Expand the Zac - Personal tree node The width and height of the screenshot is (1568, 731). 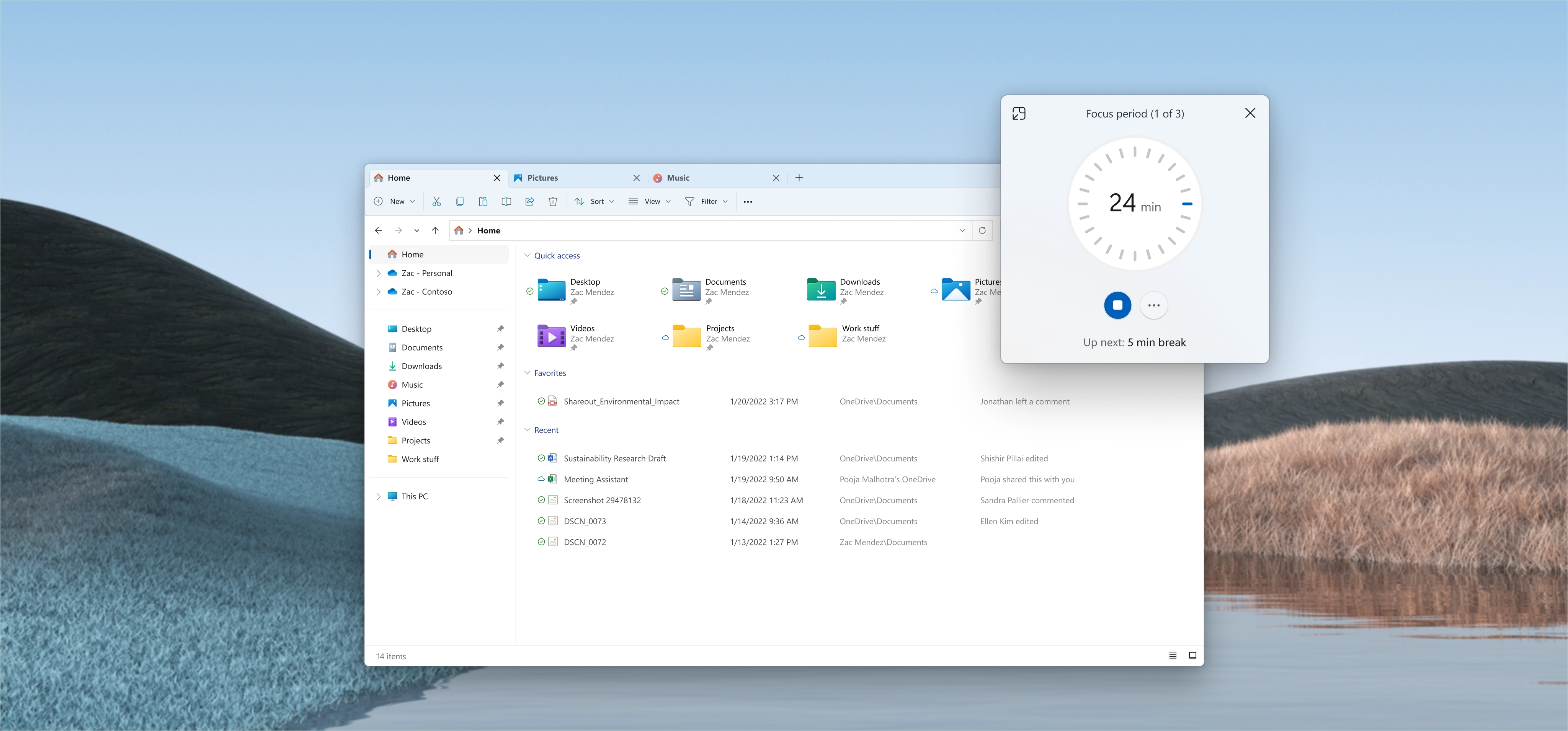point(379,273)
